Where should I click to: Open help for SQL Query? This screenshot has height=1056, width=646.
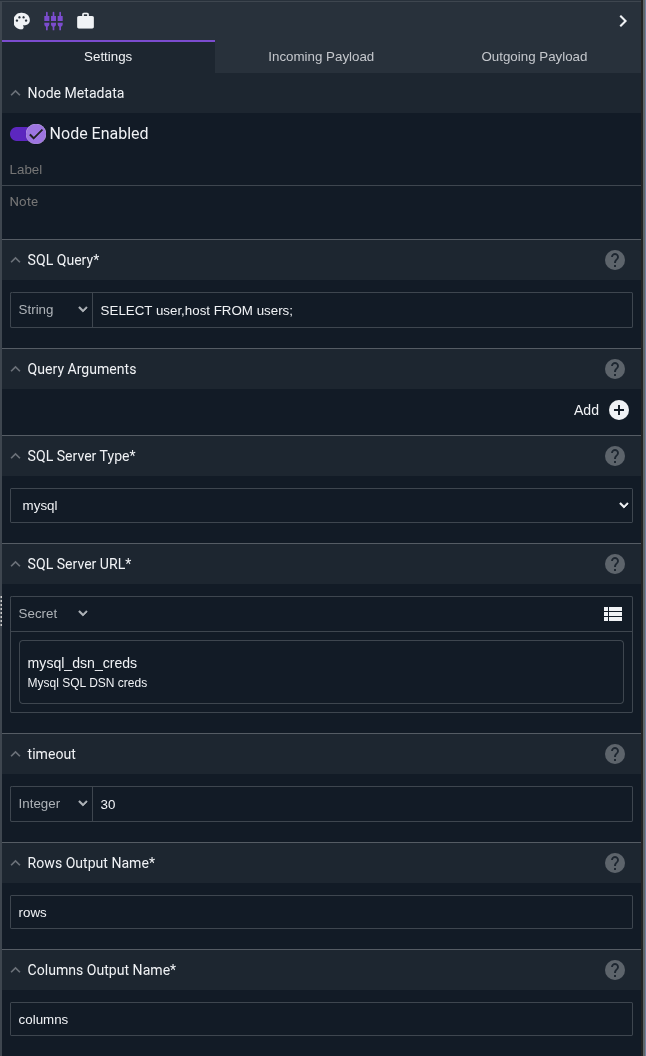tap(615, 260)
